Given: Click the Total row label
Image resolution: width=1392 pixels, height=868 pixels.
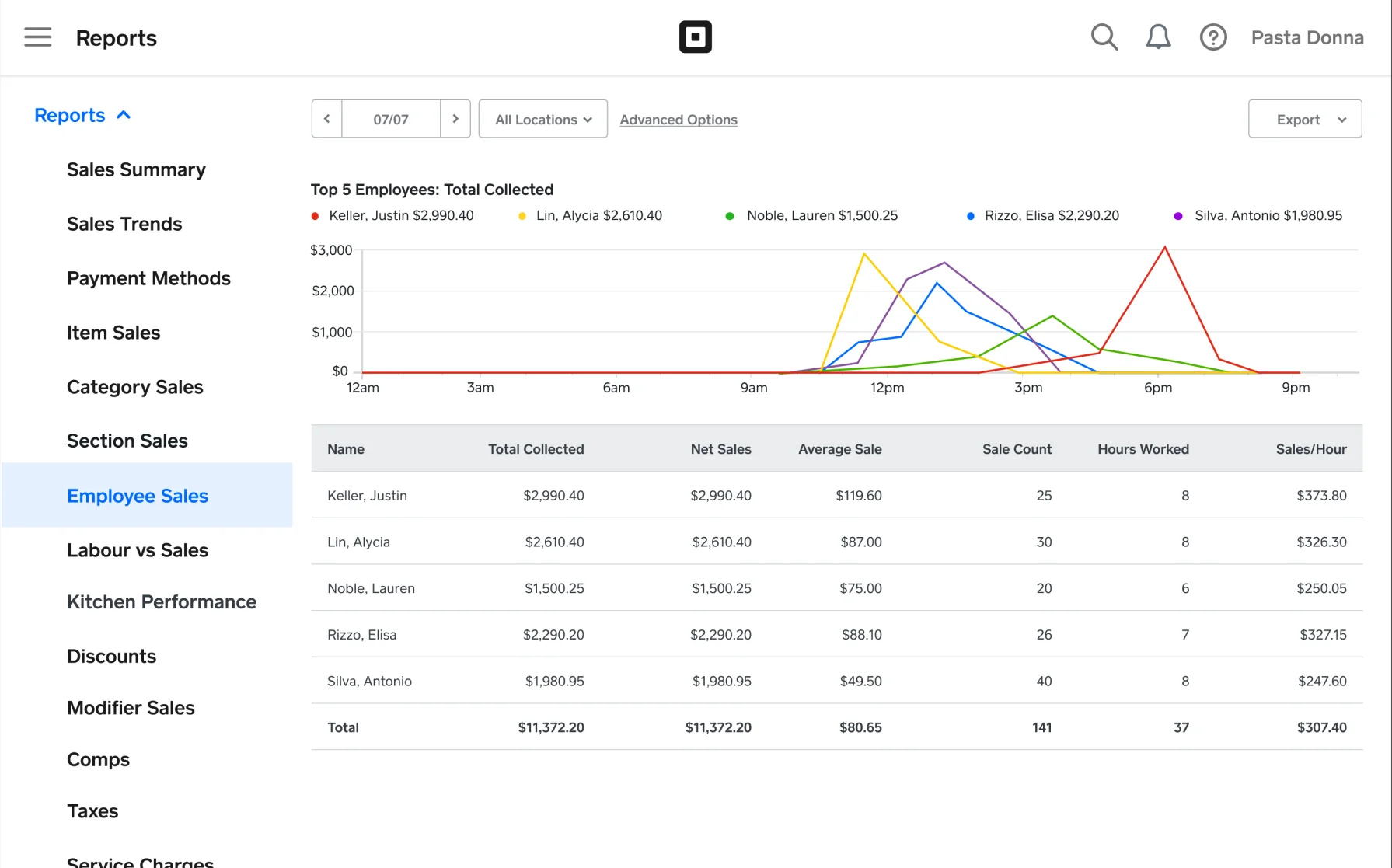Looking at the screenshot, I should 343,727.
